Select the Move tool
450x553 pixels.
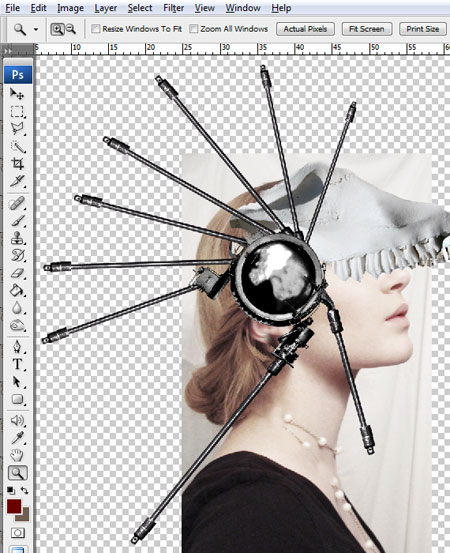(x=17, y=94)
